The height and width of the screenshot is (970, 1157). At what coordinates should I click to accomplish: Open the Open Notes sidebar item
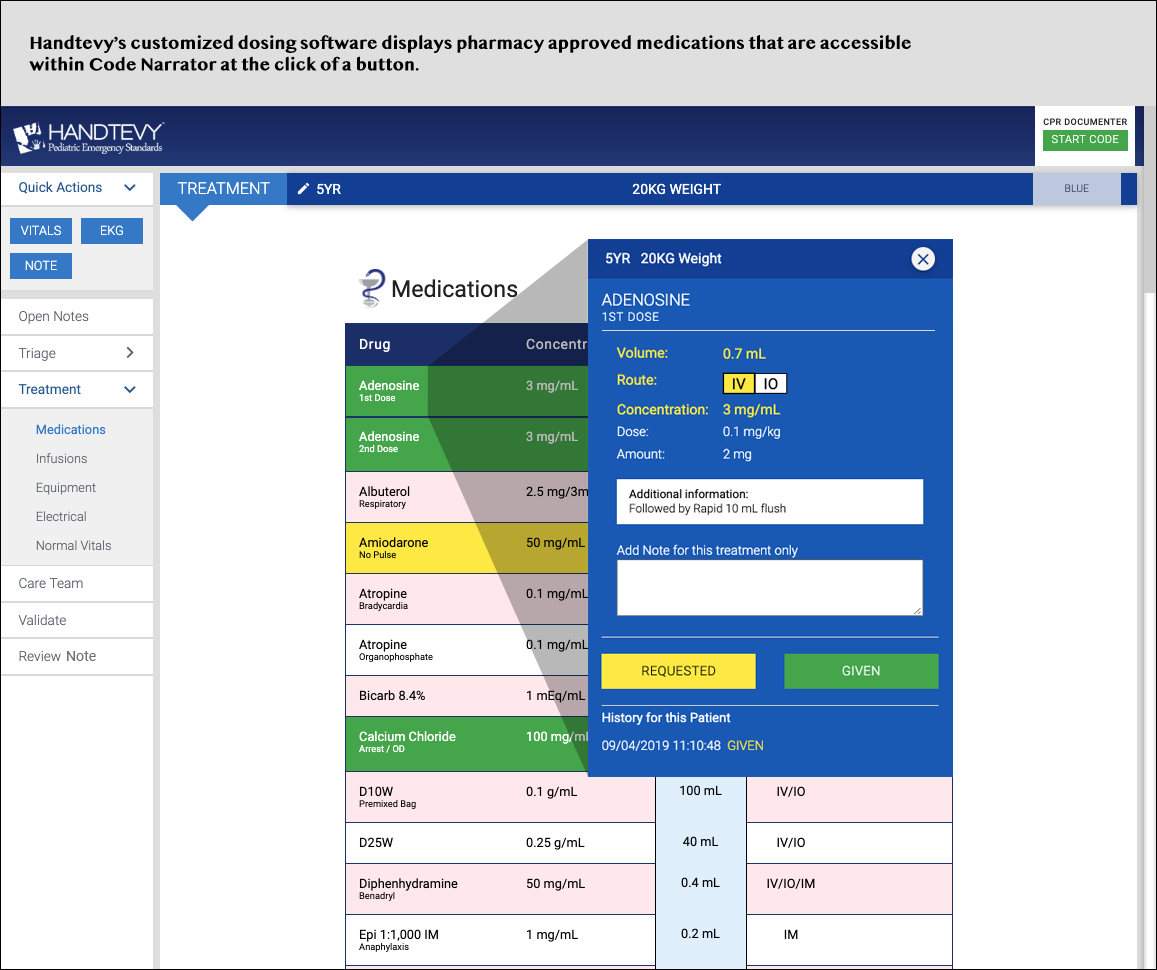77,316
